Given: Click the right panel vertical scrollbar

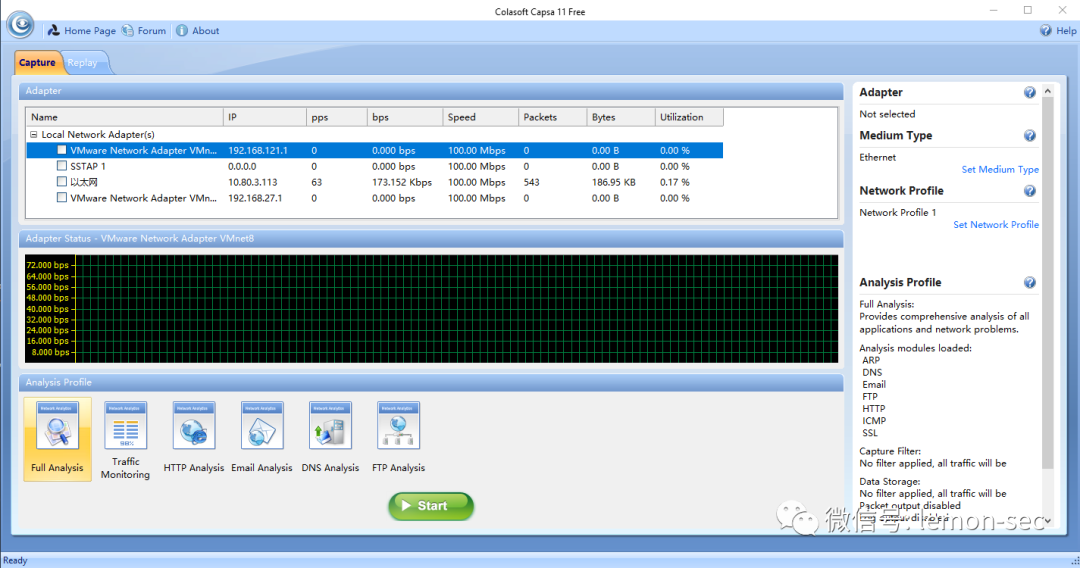Looking at the screenshot, I should (1048, 282).
